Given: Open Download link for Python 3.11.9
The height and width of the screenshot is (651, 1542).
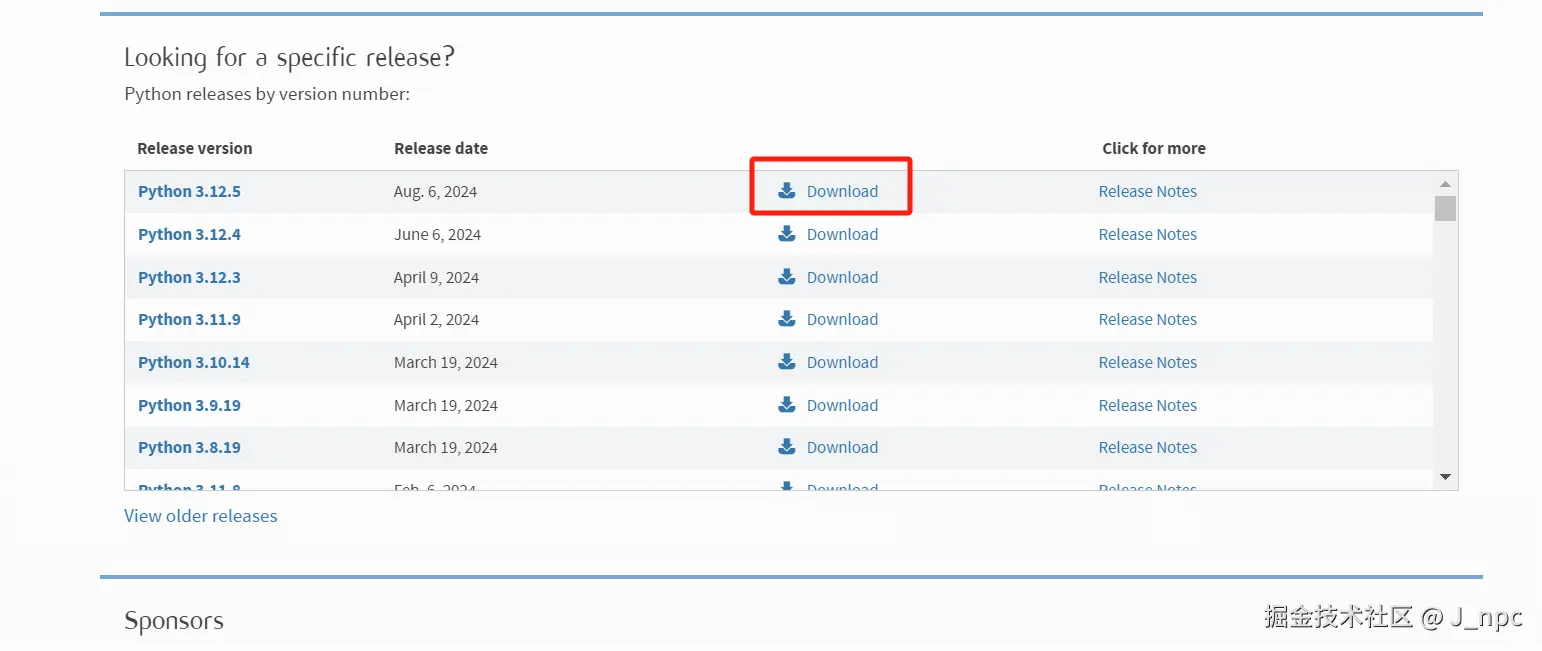Looking at the screenshot, I should [842, 319].
